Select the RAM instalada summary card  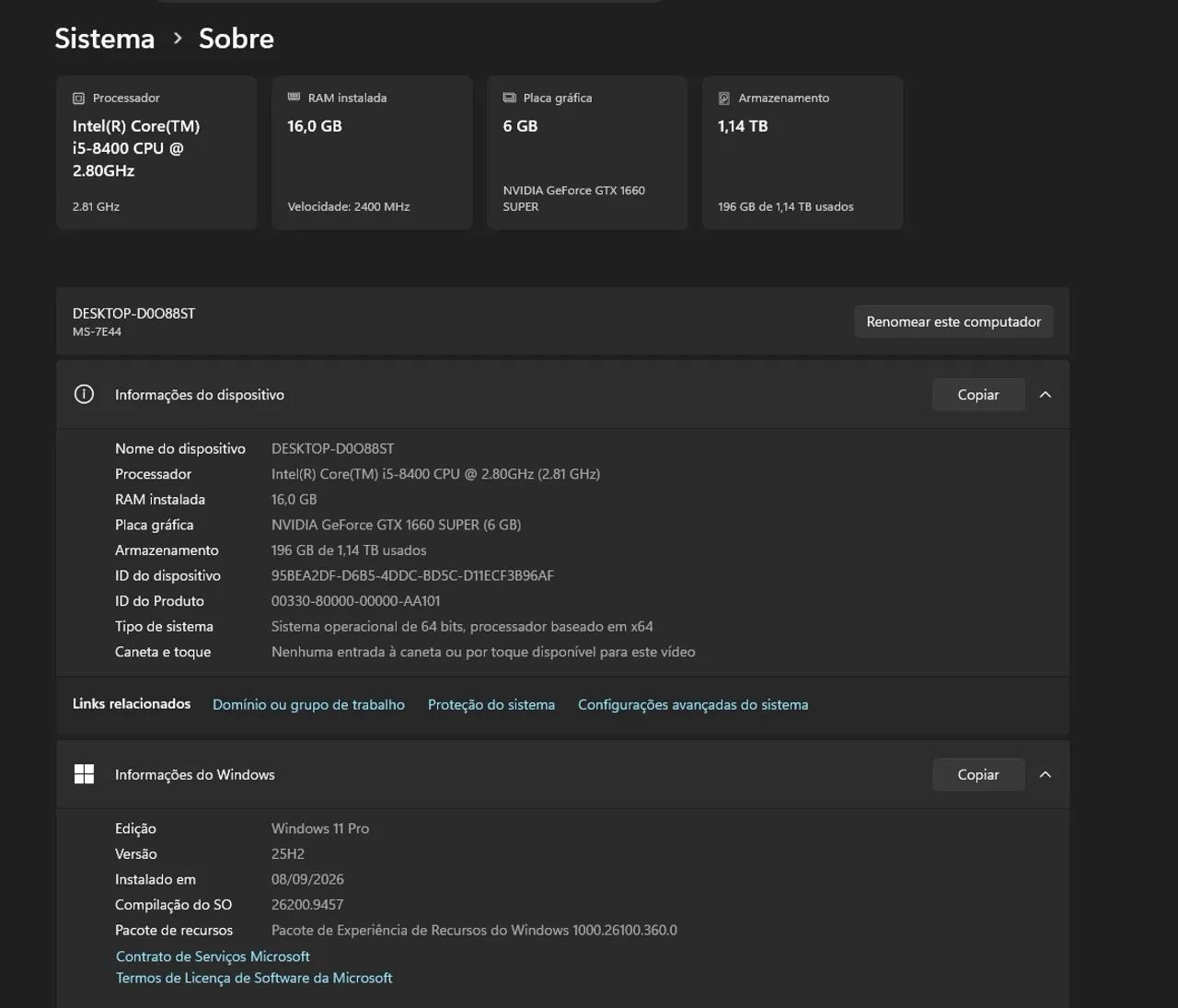click(x=372, y=153)
